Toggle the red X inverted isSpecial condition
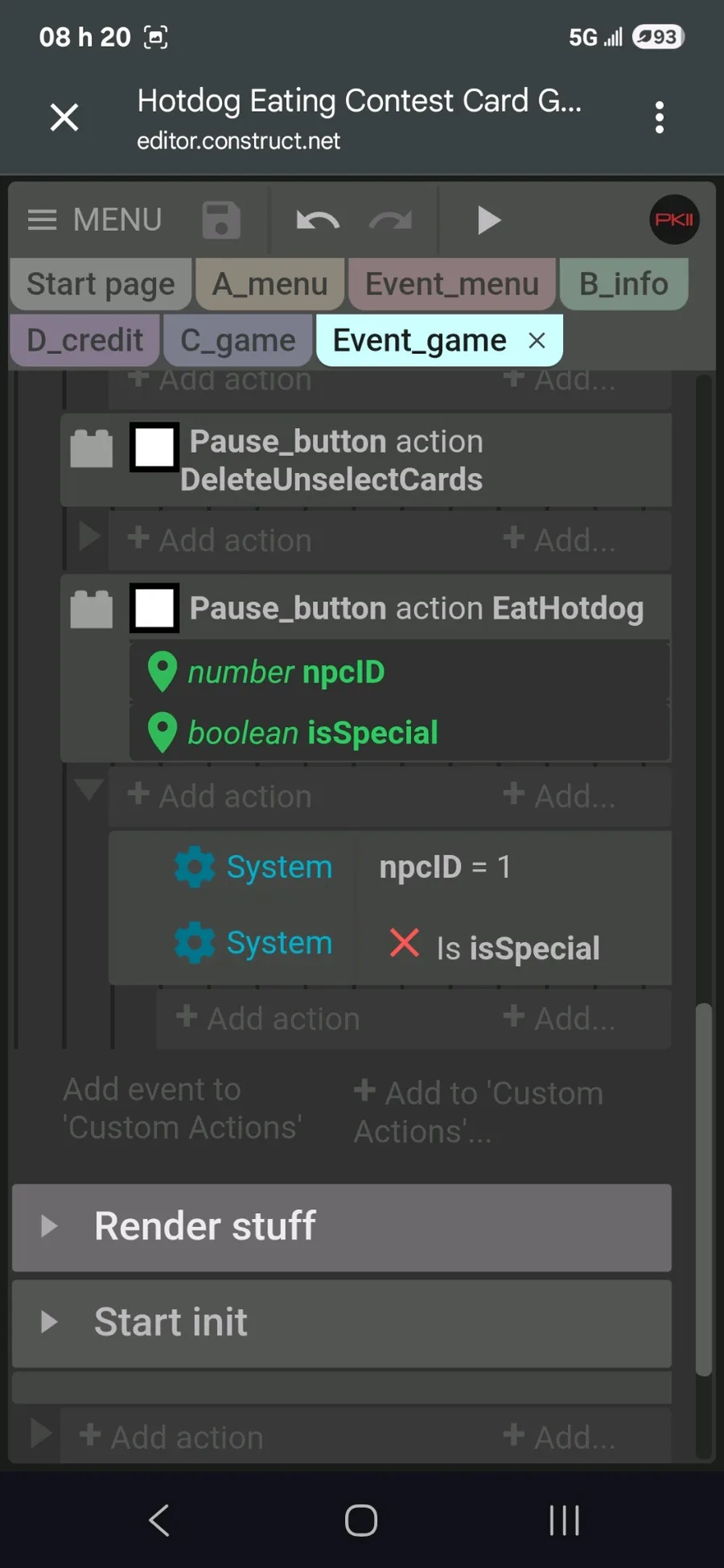The image size is (724, 1568). pos(404,943)
